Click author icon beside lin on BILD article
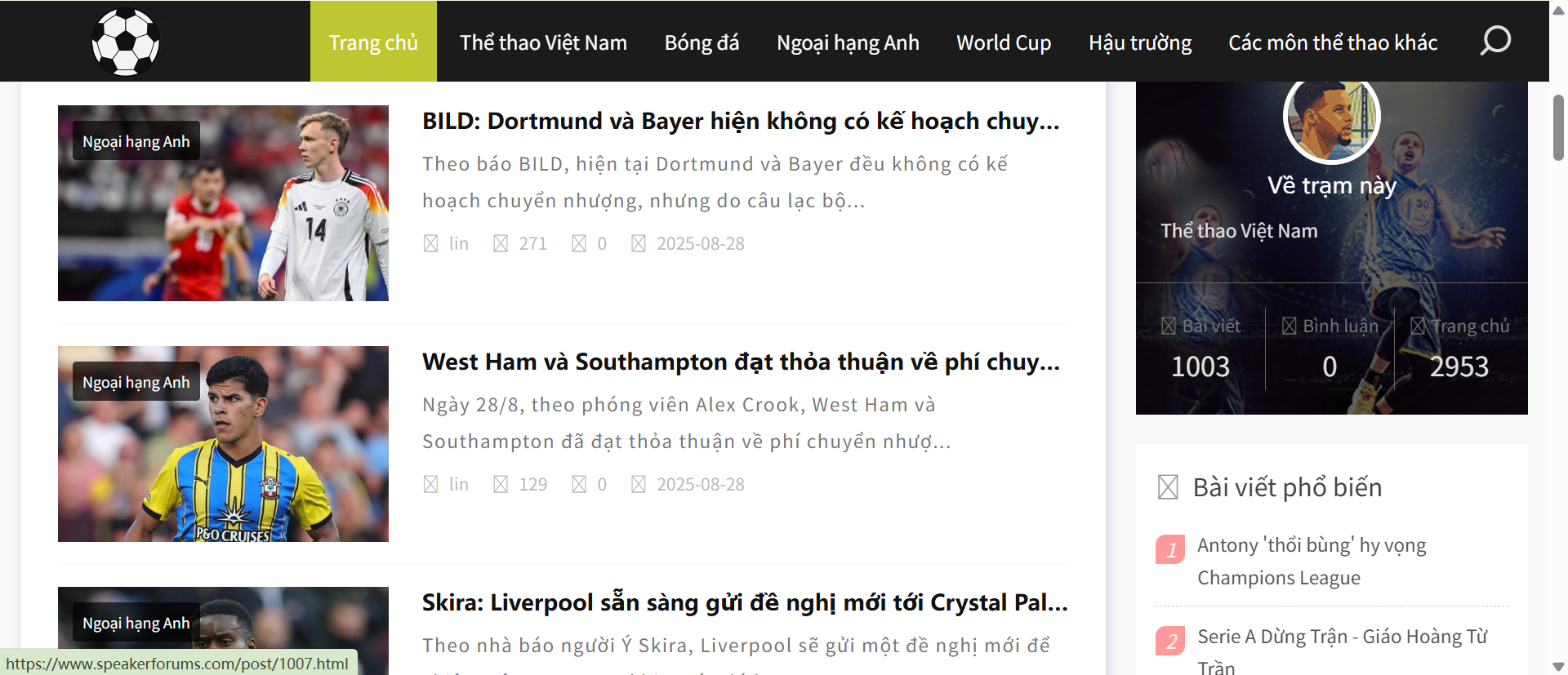 coord(430,243)
